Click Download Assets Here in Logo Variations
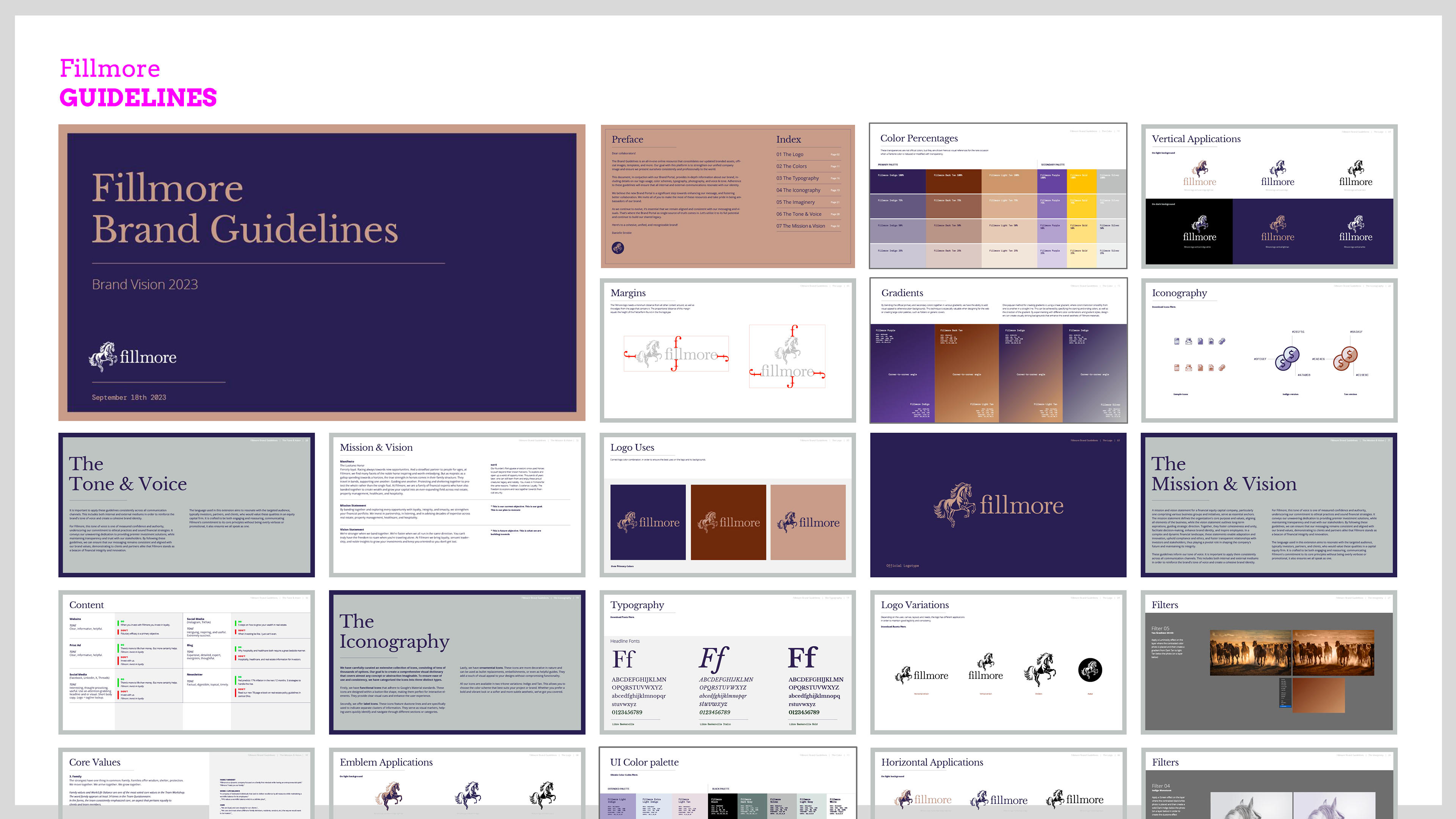The height and width of the screenshot is (819, 1456). 893,626
